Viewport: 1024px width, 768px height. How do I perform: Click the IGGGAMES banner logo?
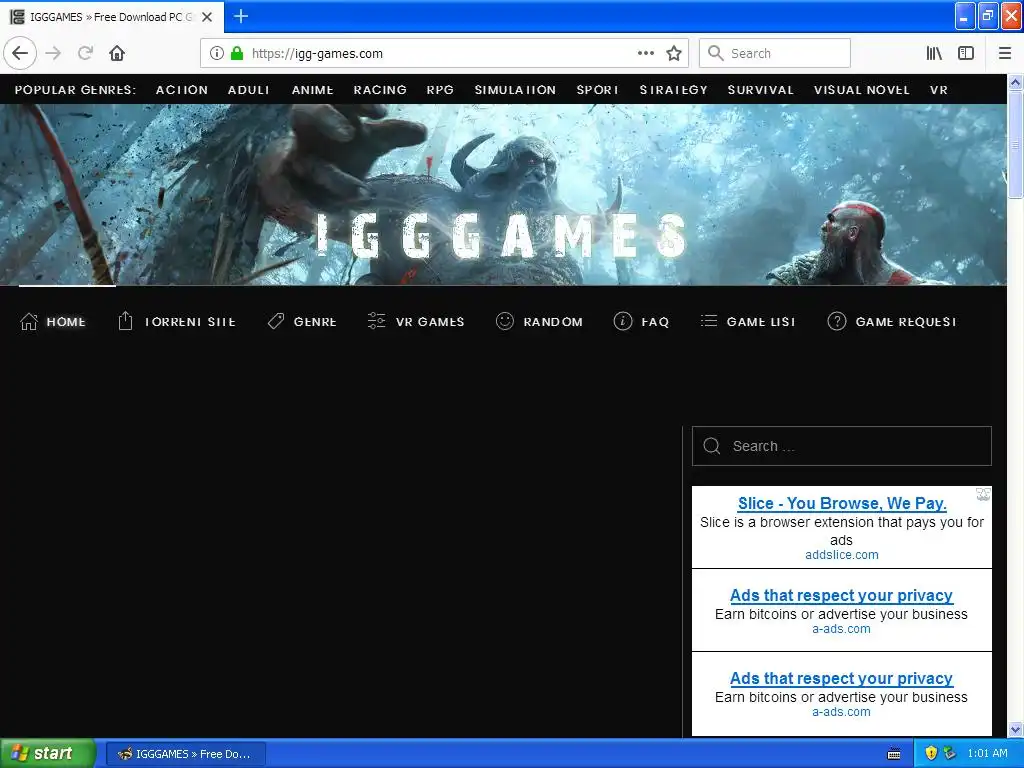click(502, 236)
